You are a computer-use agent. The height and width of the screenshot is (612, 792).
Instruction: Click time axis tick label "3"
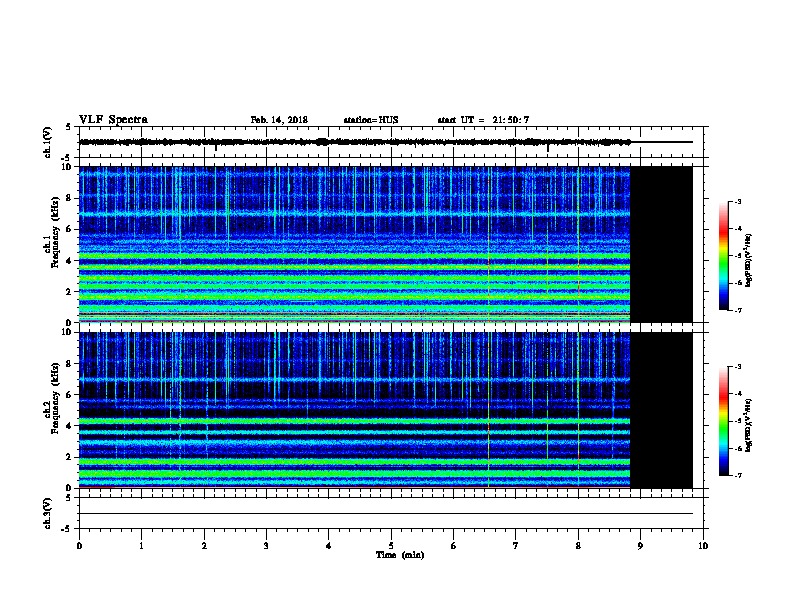click(266, 545)
